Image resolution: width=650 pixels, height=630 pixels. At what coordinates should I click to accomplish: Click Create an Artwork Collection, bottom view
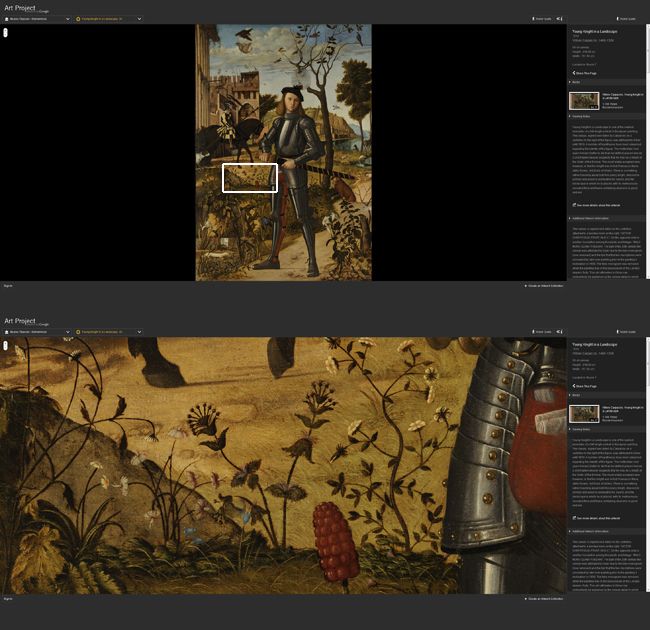544,598
